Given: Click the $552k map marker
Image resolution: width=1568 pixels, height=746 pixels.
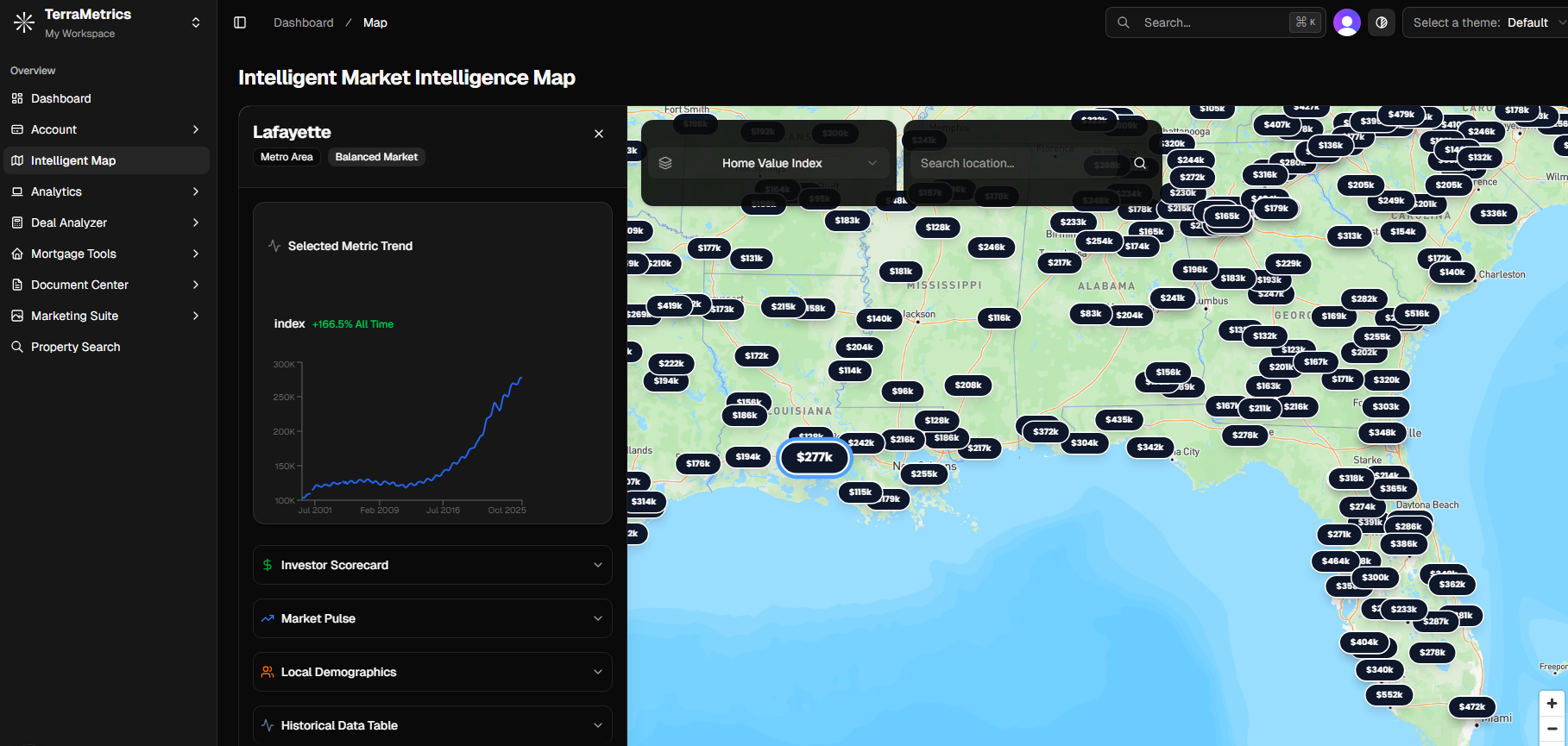Looking at the screenshot, I should pyautogui.click(x=1389, y=694).
